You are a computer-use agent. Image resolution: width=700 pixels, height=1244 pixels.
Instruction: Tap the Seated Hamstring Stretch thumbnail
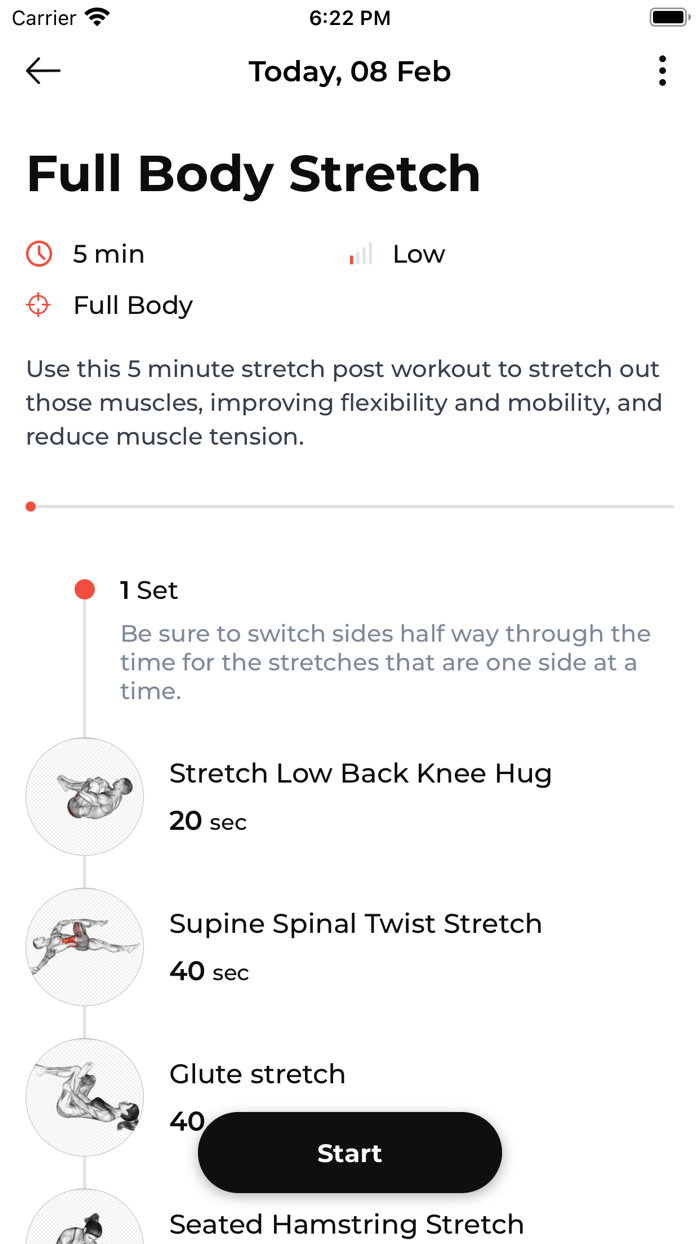(x=84, y=1225)
